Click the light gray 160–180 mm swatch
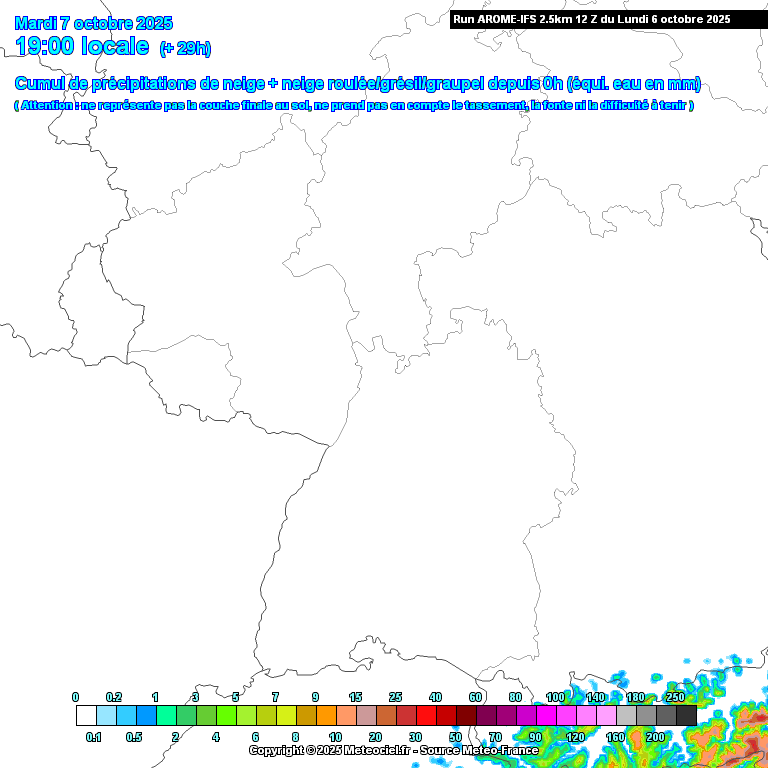Viewport: 768px width, 768px height. 626,715
